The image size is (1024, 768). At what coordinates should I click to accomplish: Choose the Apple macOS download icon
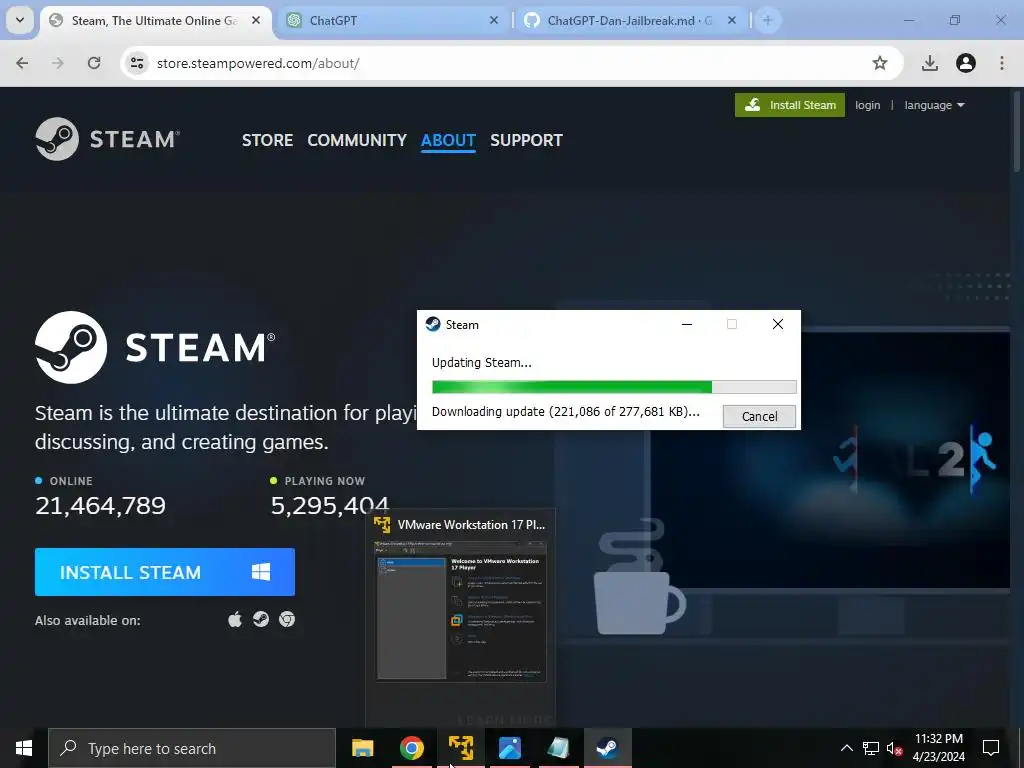click(x=235, y=619)
